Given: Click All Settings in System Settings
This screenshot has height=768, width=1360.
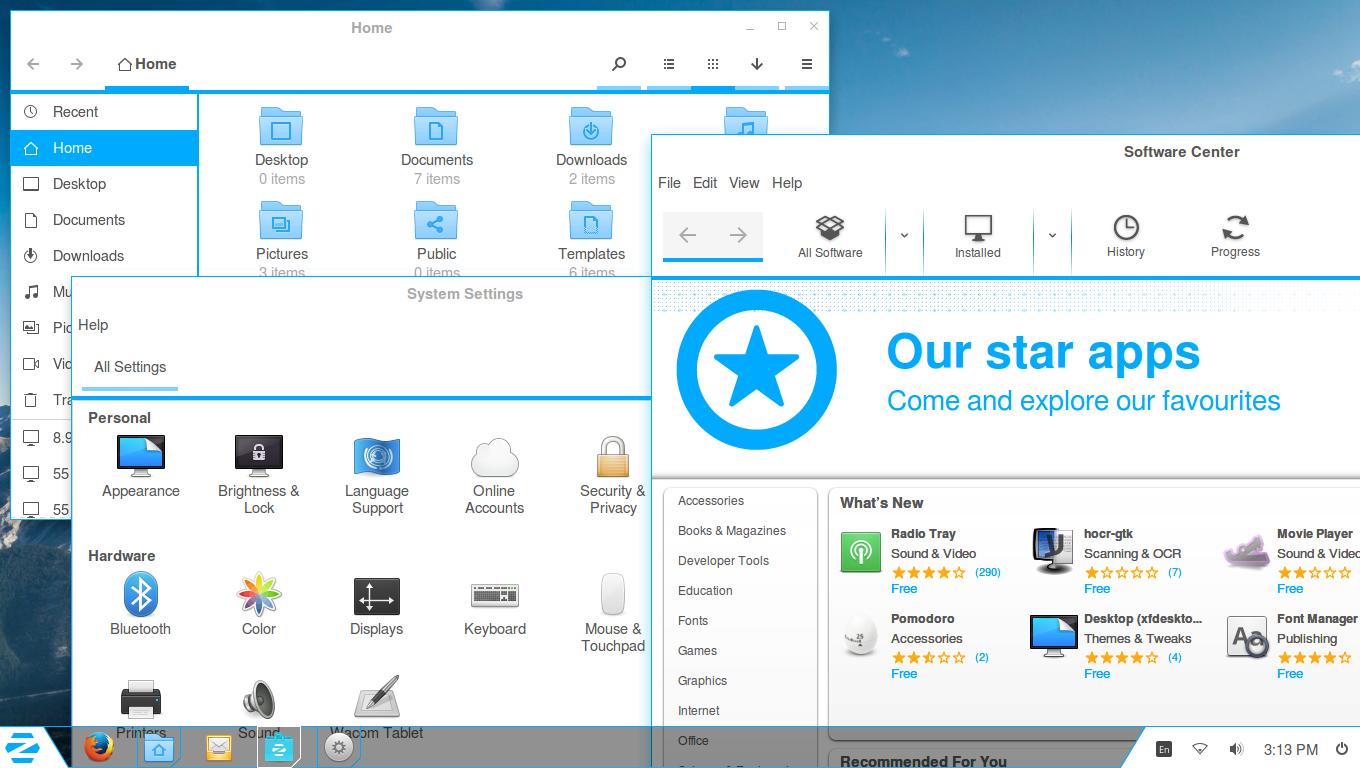Looking at the screenshot, I should (x=129, y=367).
